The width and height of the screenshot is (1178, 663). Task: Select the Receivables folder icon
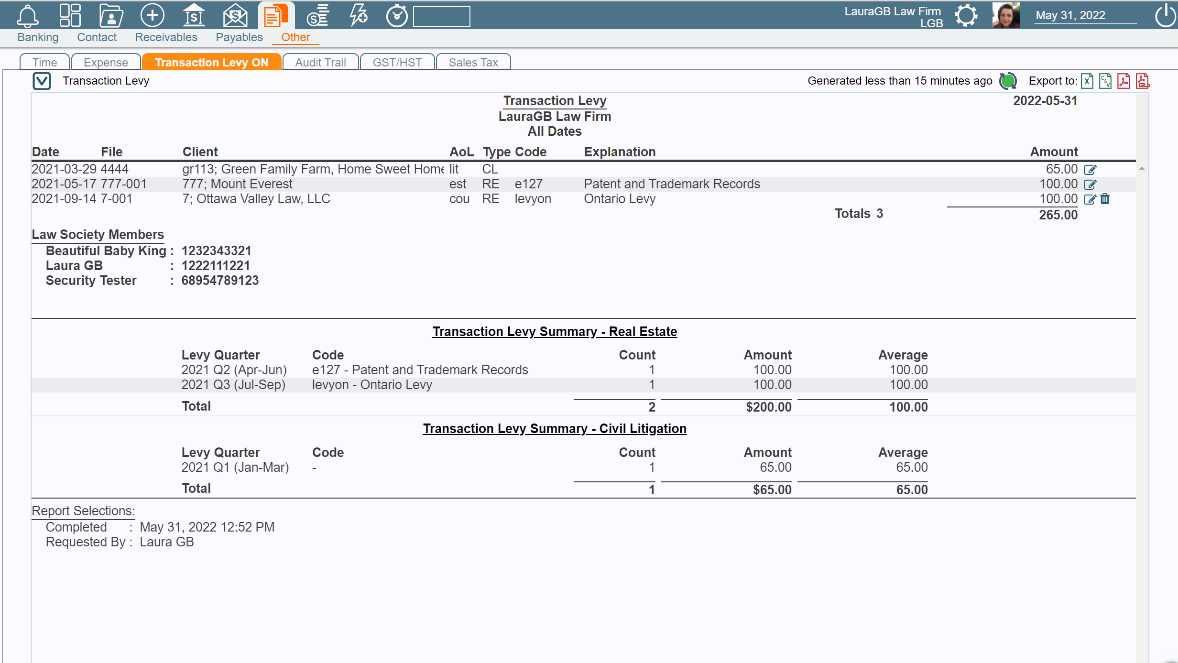point(110,15)
